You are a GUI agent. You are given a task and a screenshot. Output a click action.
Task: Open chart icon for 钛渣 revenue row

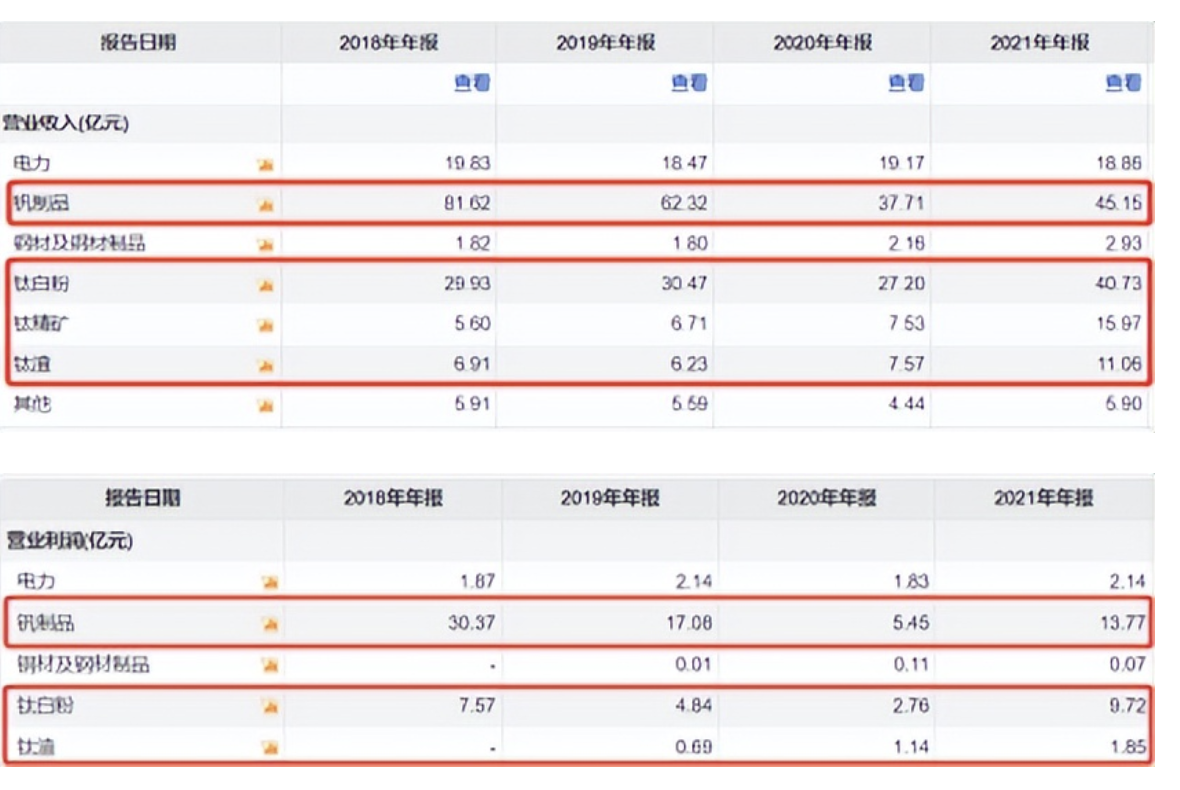(265, 365)
